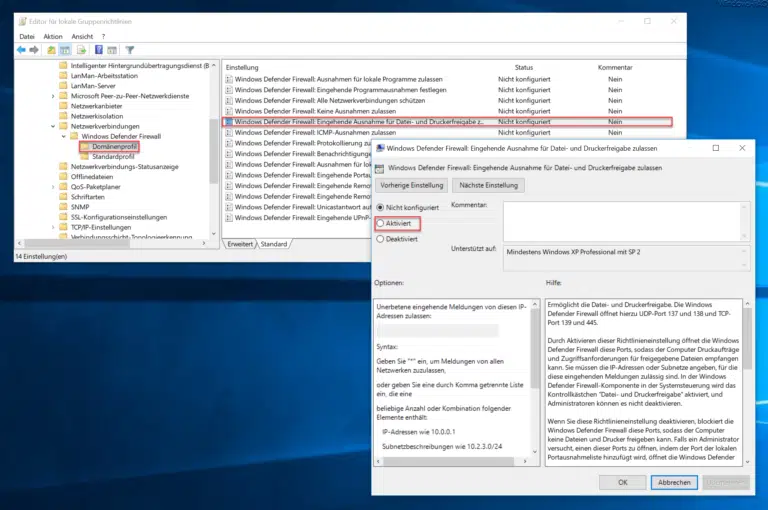Select the SSL-Konfigurationseinstellungen tree item
This screenshot has width=768, height=510.
pyautogui.click(x=119, y=217)
